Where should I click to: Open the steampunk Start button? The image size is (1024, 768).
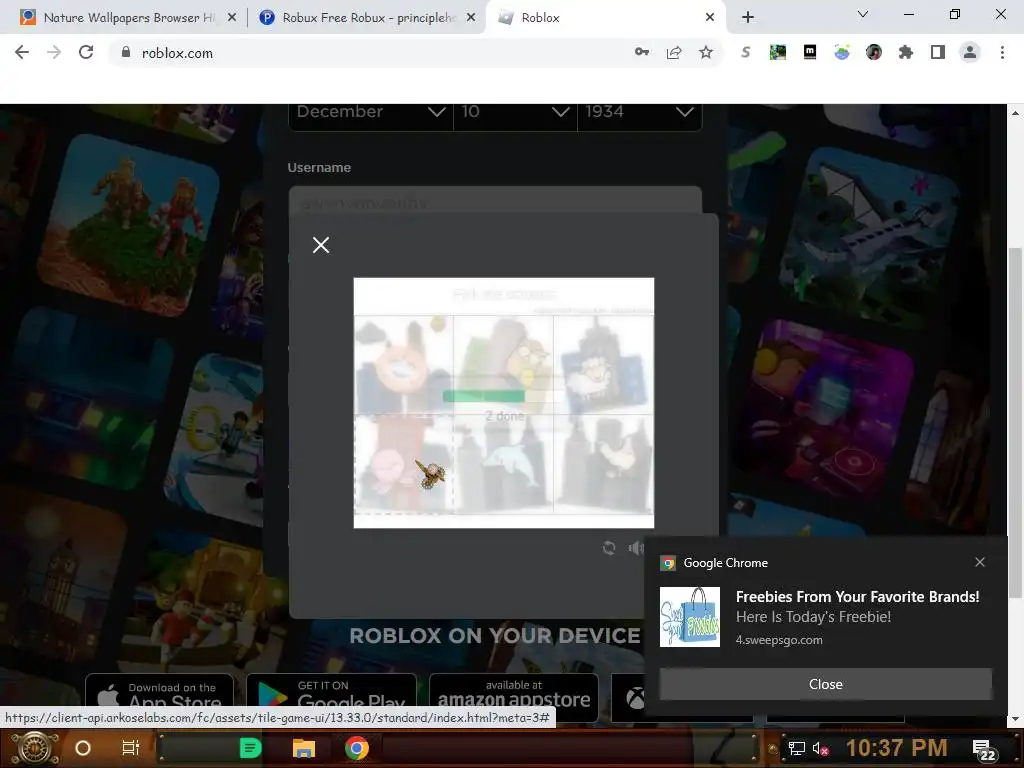35,748
